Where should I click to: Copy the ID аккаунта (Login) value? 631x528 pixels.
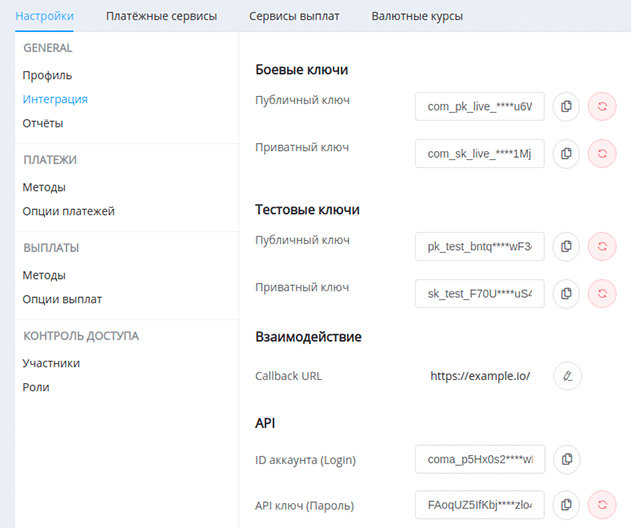coord(566,459)
